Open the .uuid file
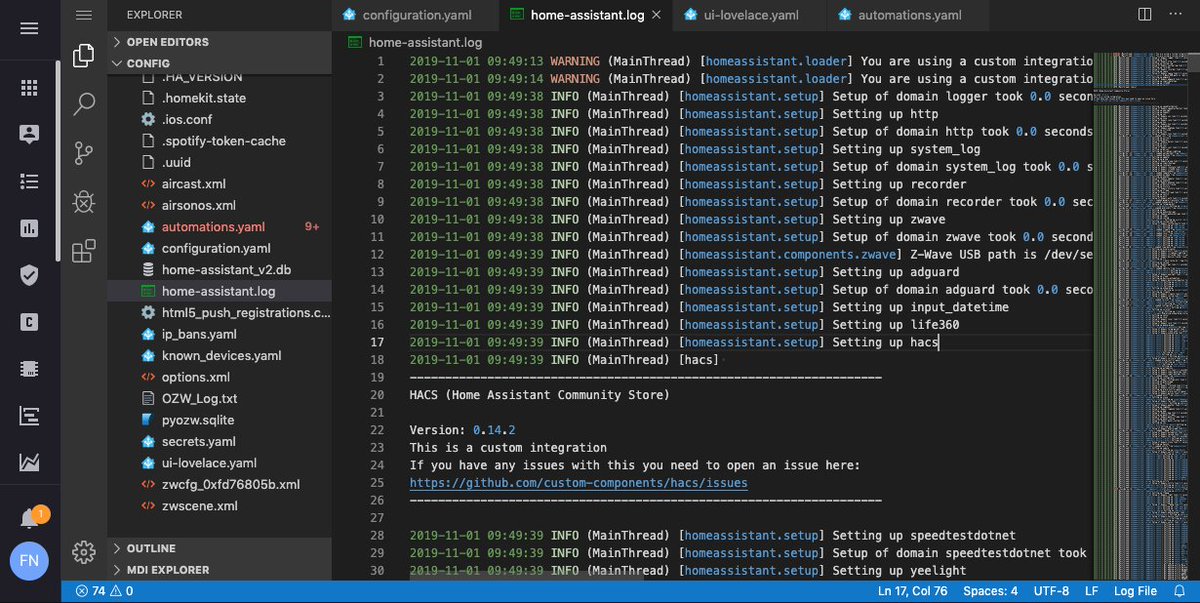Image resolution: width=1200 pixels, height=603 pixels. [220, 162]
